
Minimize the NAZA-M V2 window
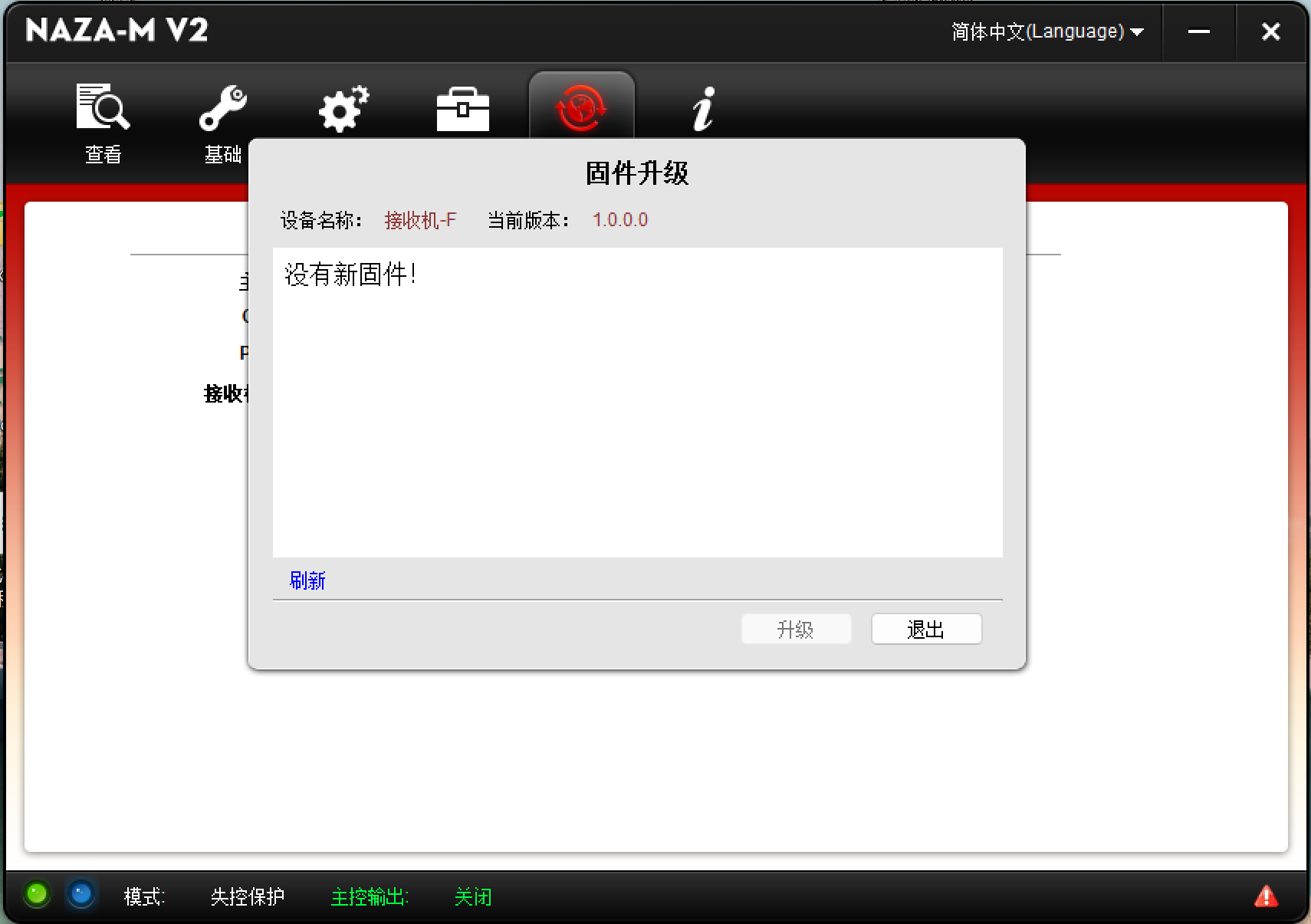(x=1199, y=31)
